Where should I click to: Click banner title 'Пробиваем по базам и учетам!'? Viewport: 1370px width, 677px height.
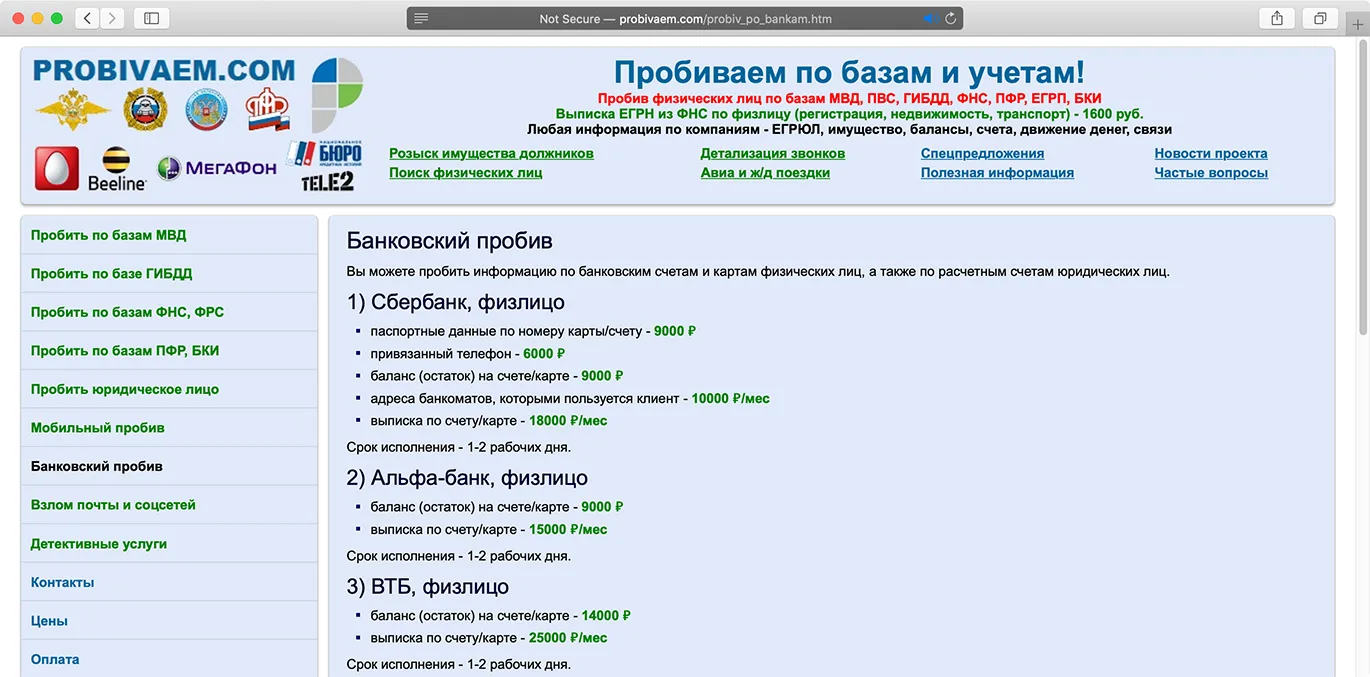tap(849, 72)
